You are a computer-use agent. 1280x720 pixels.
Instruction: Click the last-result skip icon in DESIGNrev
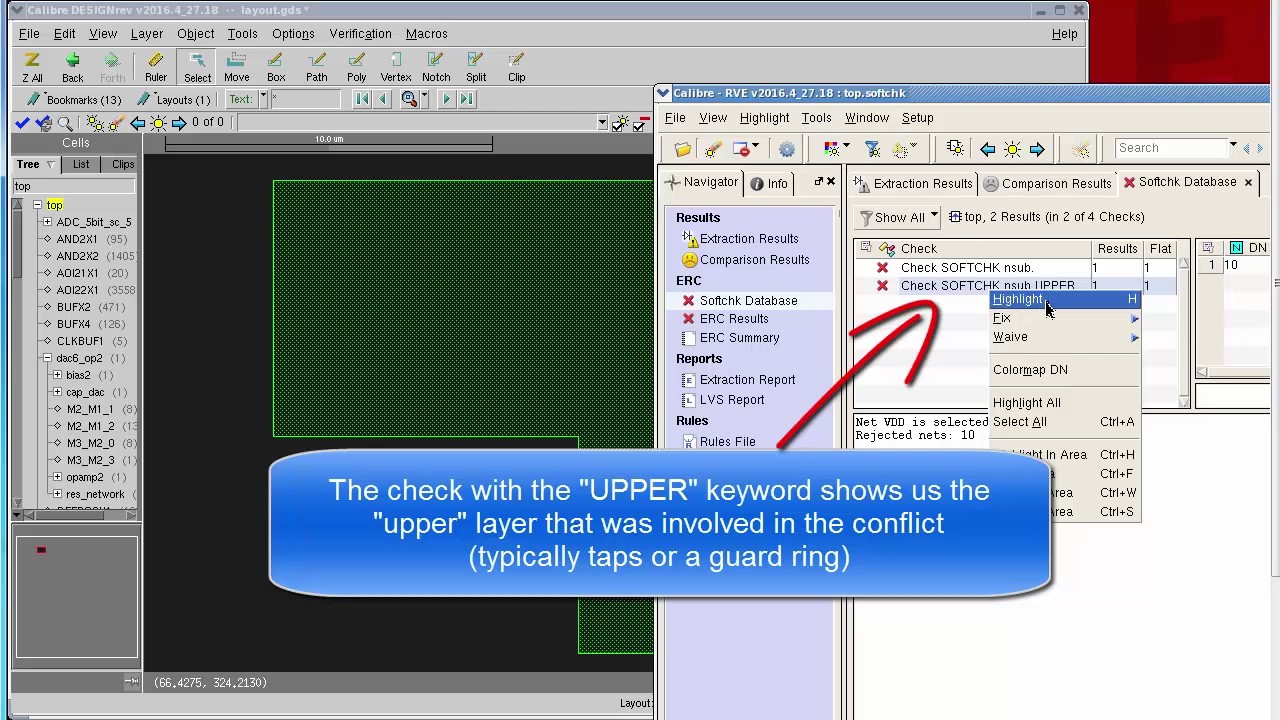click(x=466, y=99)
